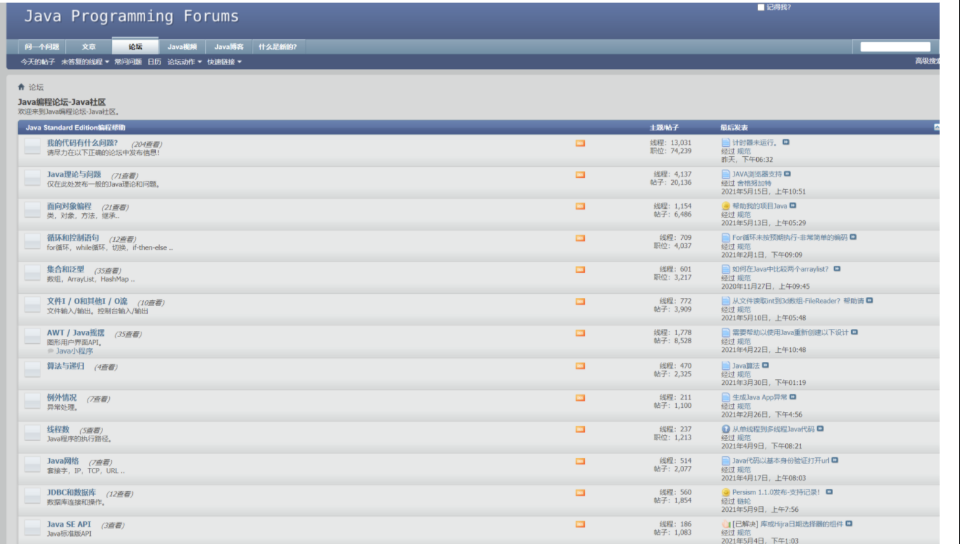The image size is (960, 544).
Task: Open the 我的代码有什么问题? forum
Action: (x=82, y=143)
